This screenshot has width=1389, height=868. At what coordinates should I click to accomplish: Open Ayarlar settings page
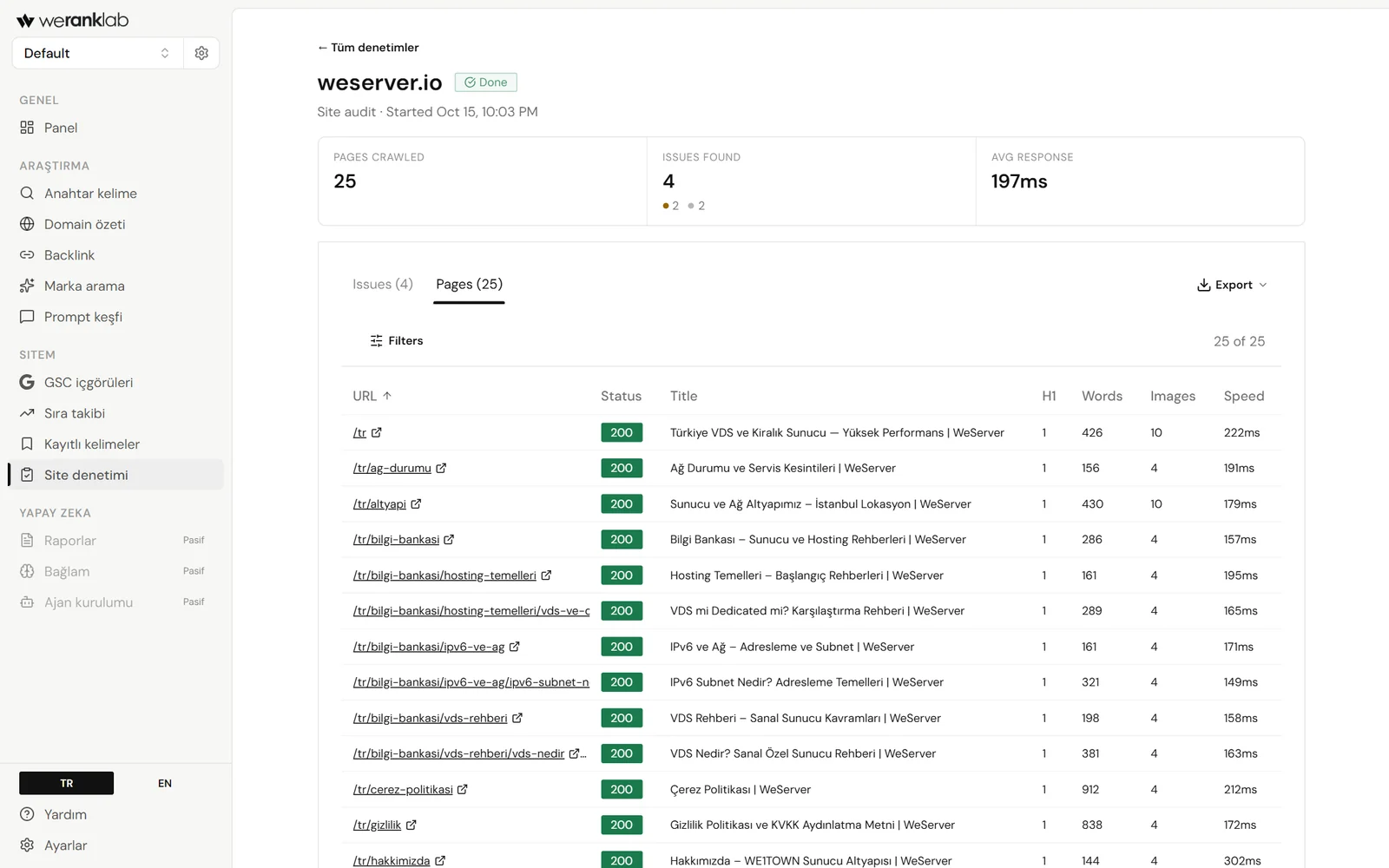[116, 845]
